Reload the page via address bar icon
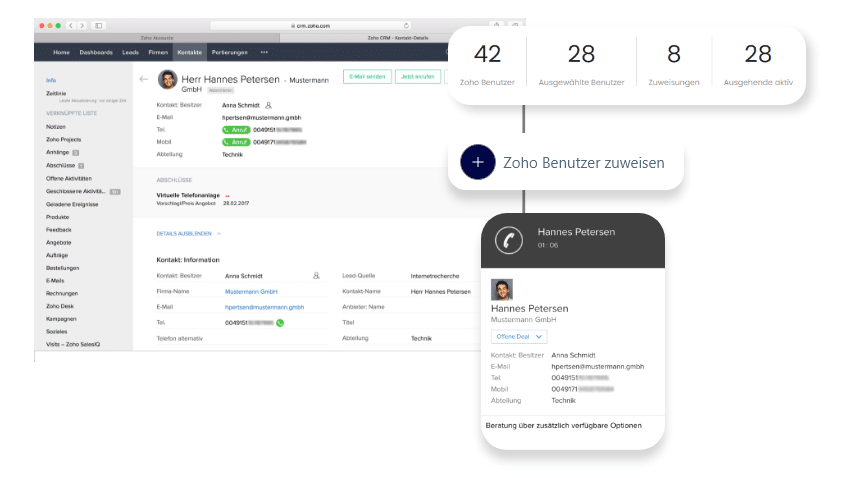Image resolution: width=852 pixels, height=478 pixels. 406,26
